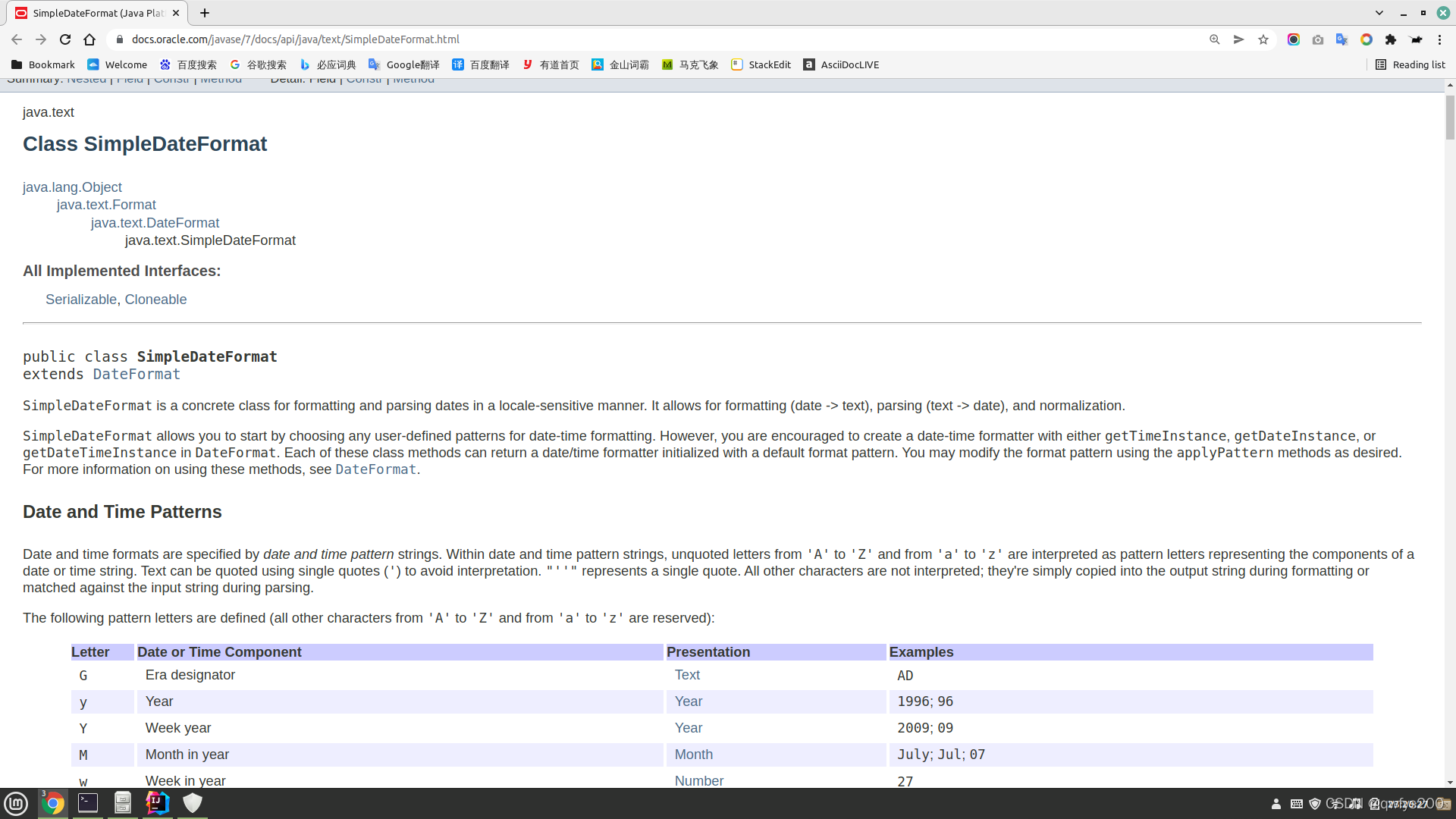Expand the browser tab list dropdown arrow
Image resolution: width=1456 pixels, height=819 pixels.
point(1378,12)
